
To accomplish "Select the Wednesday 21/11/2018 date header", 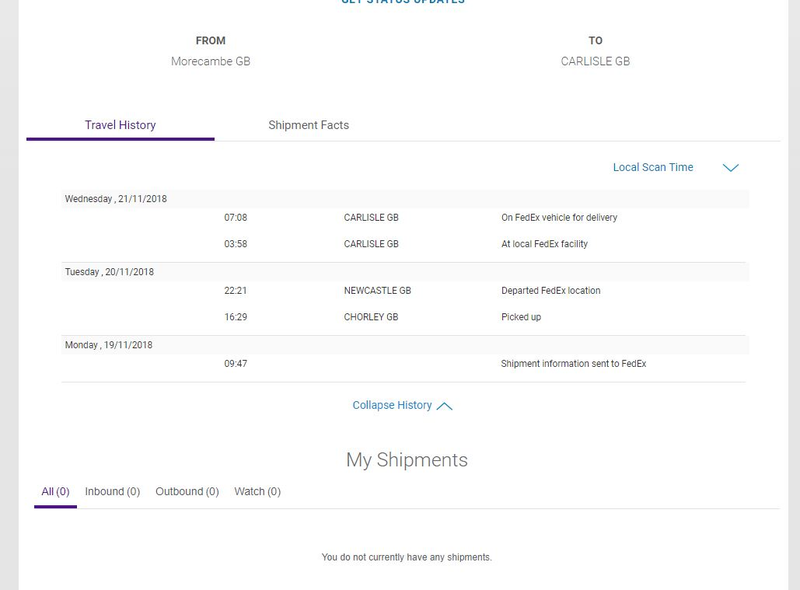I will (405, 199).
